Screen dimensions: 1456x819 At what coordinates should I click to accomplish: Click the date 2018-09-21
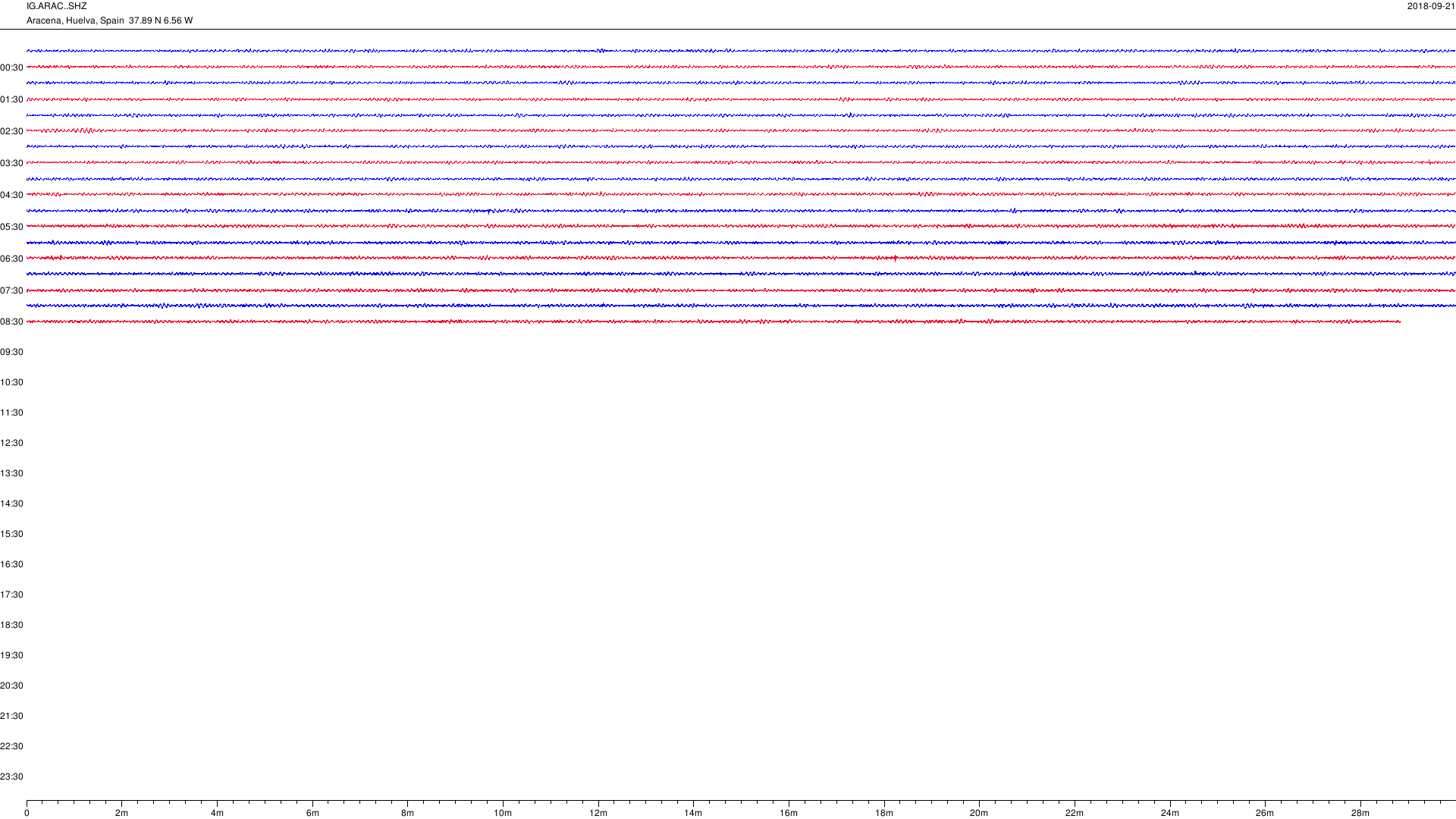(x=1431, y=6)
